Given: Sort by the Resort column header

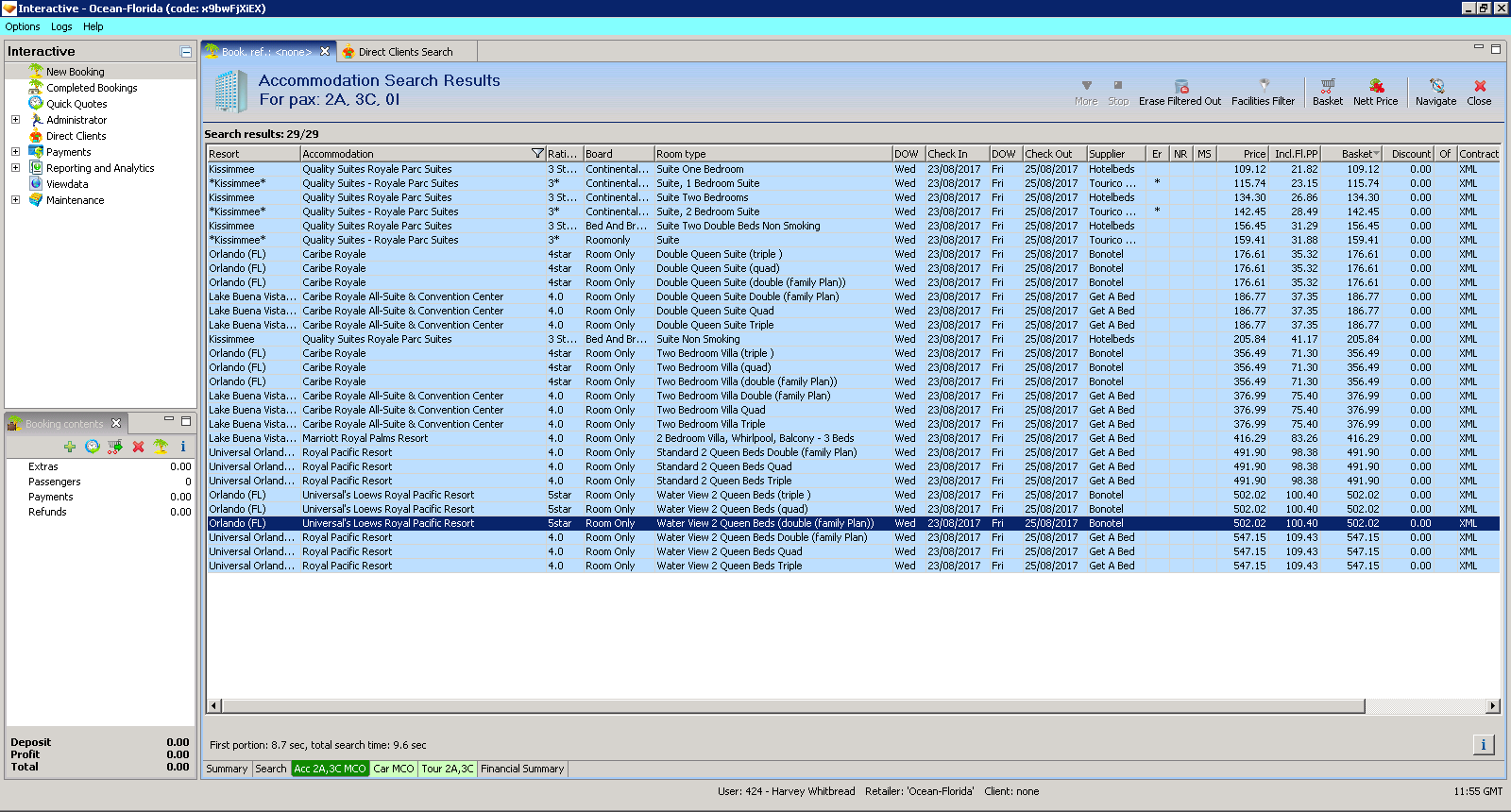Looking at the screenshot, I should pyautogui.click(x=253, y=154).
